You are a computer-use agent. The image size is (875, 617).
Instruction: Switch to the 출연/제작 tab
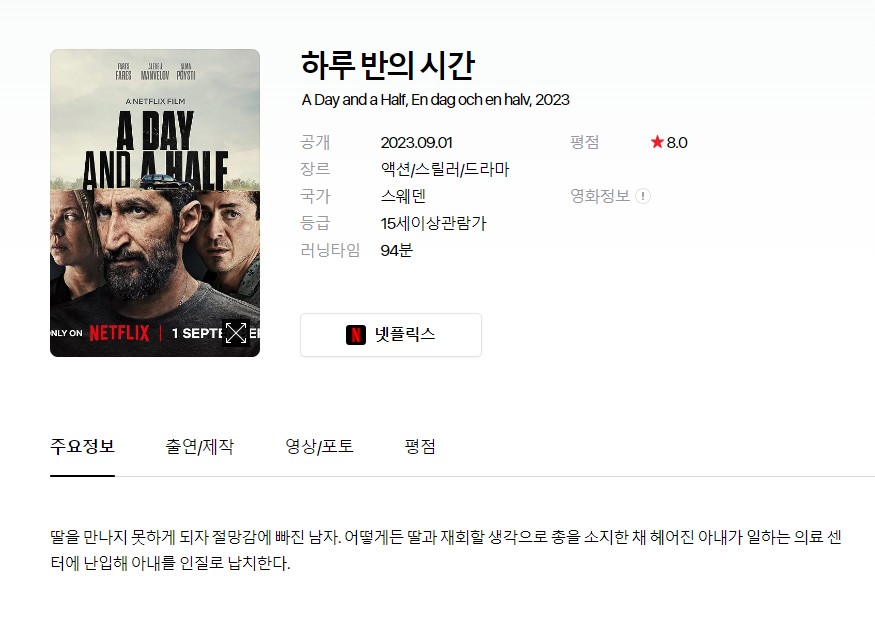coord(199,446)
